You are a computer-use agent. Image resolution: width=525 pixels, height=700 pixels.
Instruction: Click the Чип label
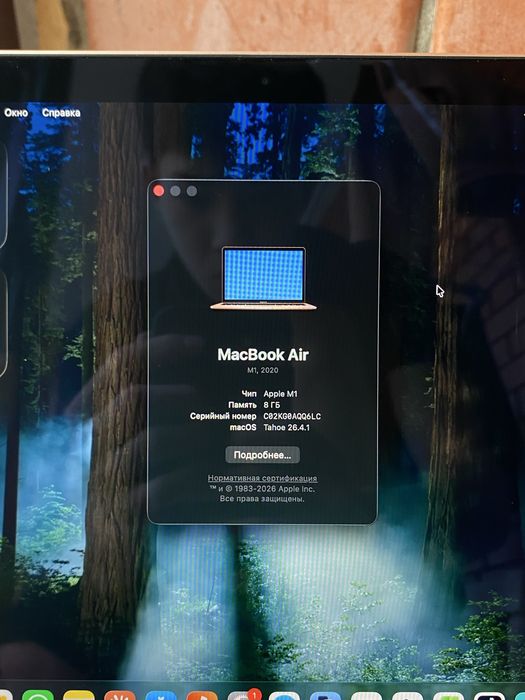pyautogui.click(x=249, y=394)
